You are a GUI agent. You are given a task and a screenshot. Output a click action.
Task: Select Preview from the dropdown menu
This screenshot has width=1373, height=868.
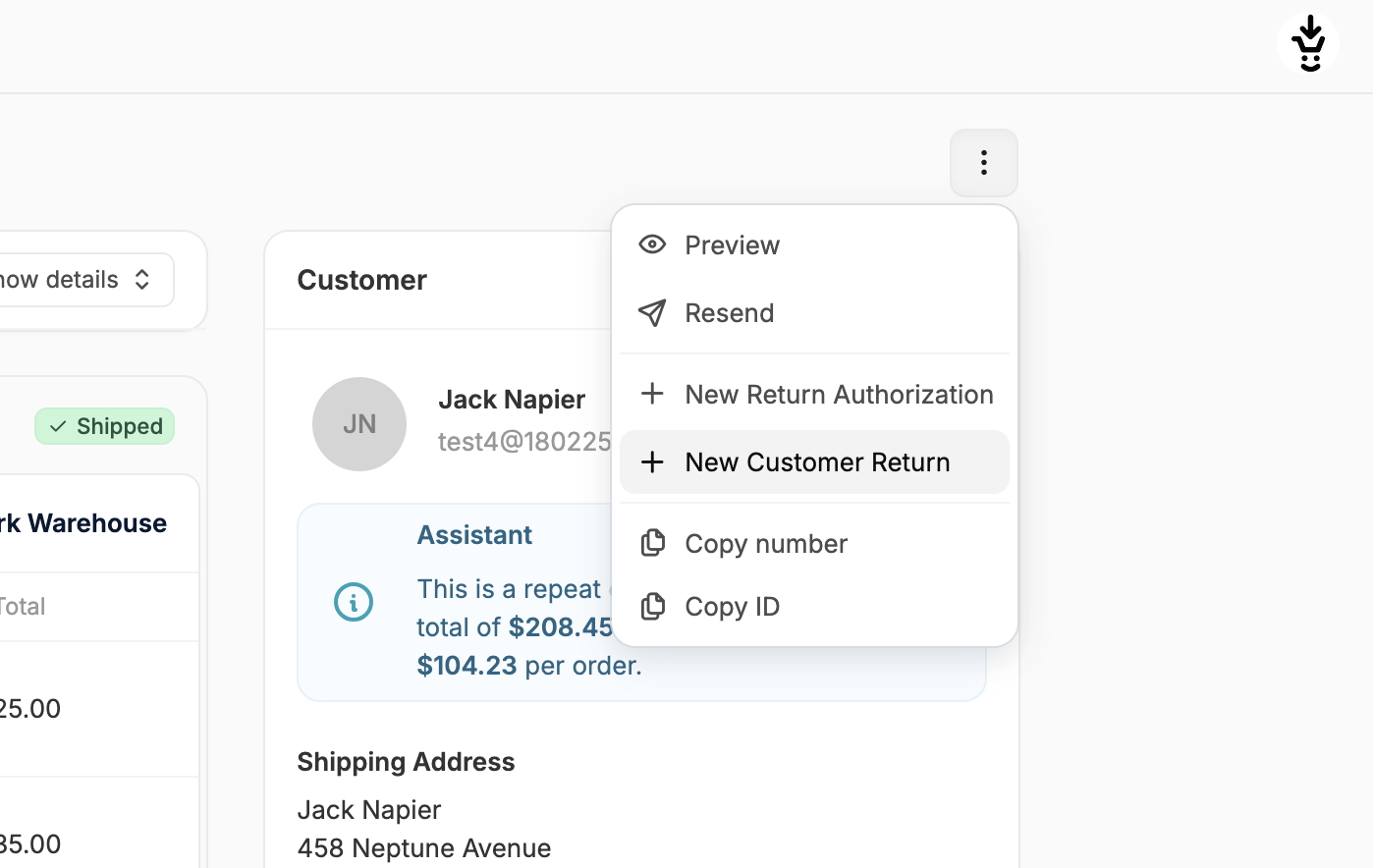[732, 244]
